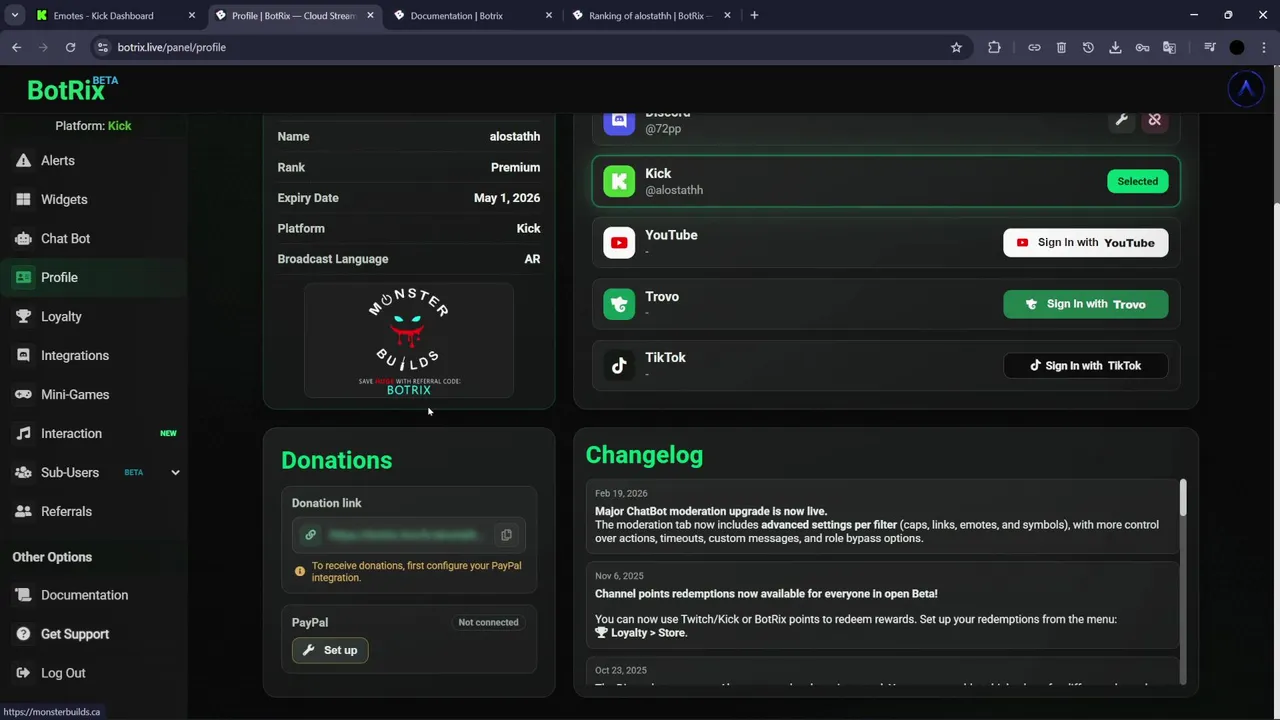The width and height of the screenshot is (1280, 720).
Task: Click Sign in with YouTube button
Action: tap(1085, 243)
